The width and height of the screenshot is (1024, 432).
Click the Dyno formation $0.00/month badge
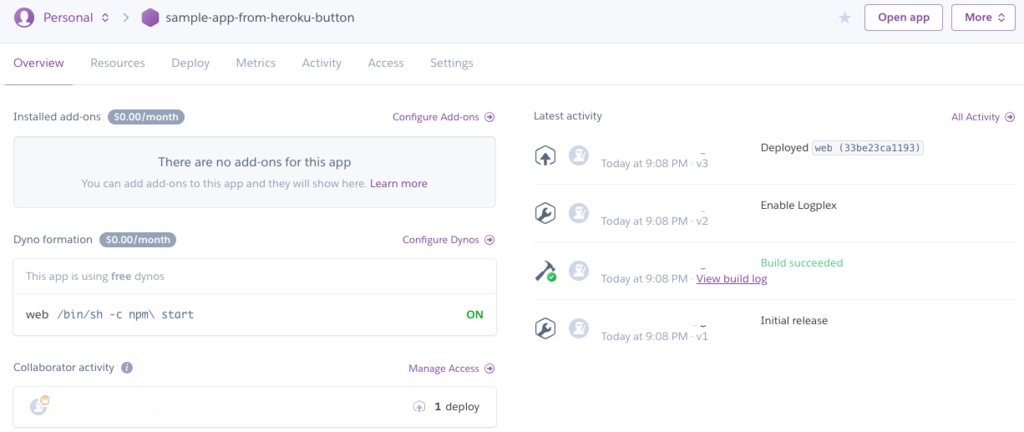(138, 239)
